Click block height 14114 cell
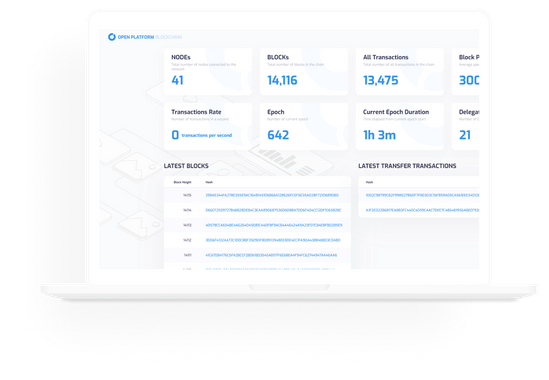Image resolution: width=549 pixels, height=380 pixels. 187,210
